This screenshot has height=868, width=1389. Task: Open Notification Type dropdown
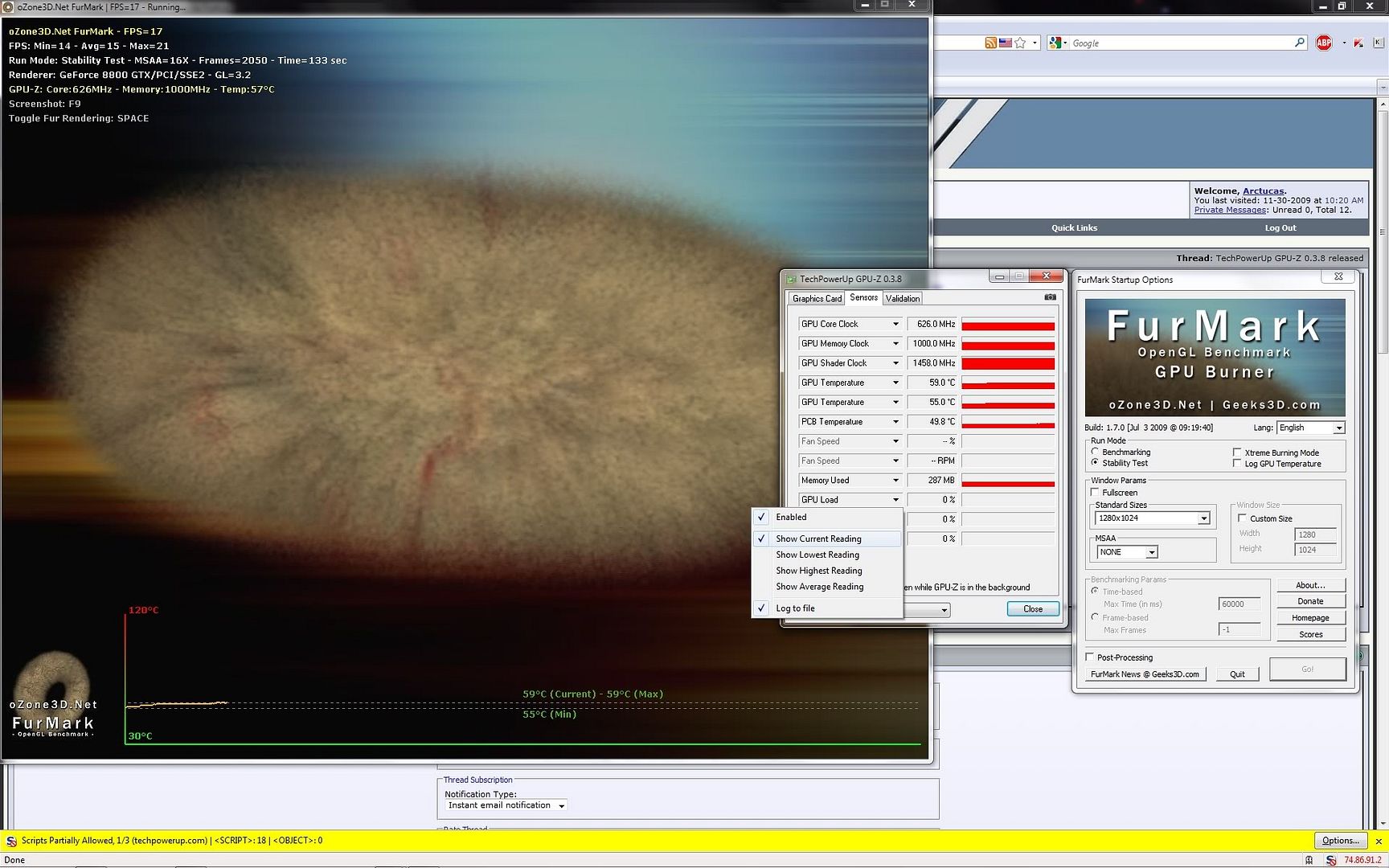tap(506, 805)
